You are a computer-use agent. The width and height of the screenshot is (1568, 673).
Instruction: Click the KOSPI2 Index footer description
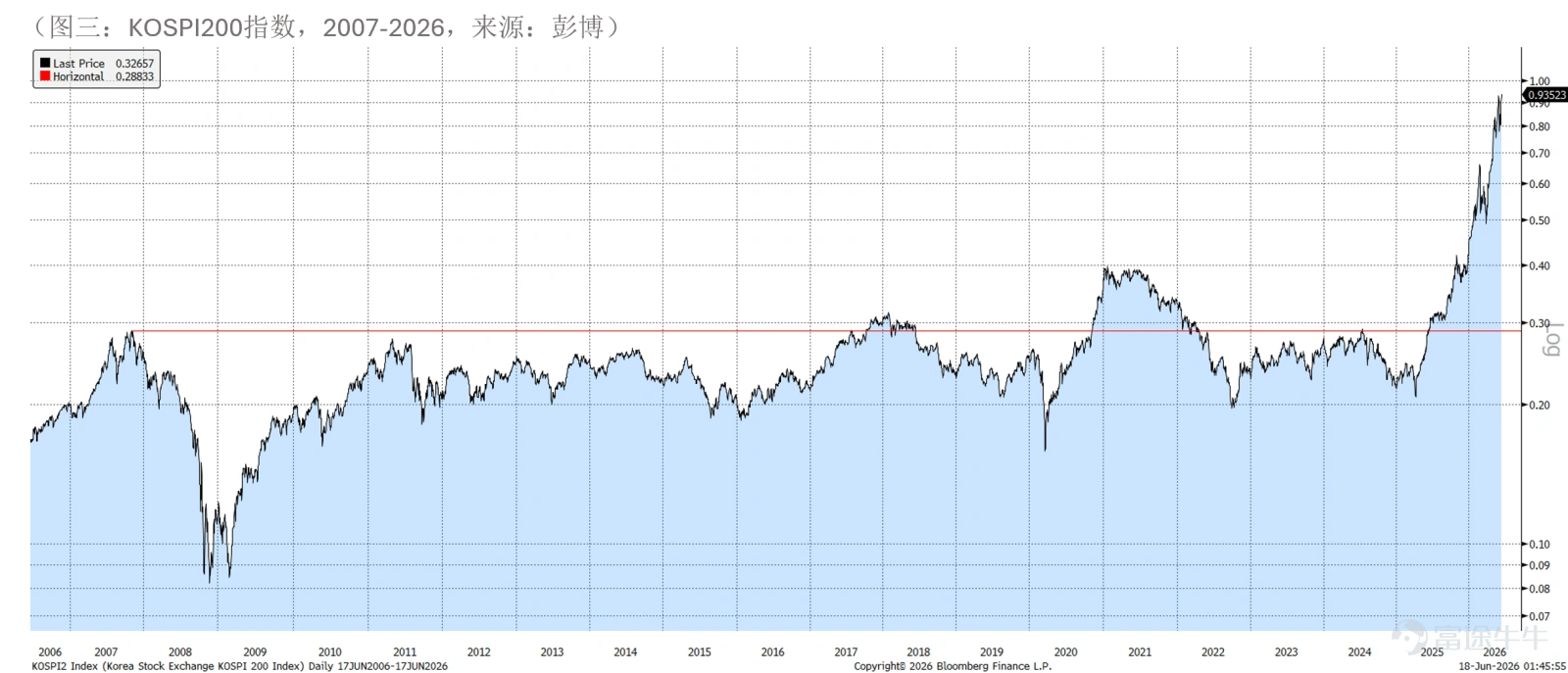[239, 666]
